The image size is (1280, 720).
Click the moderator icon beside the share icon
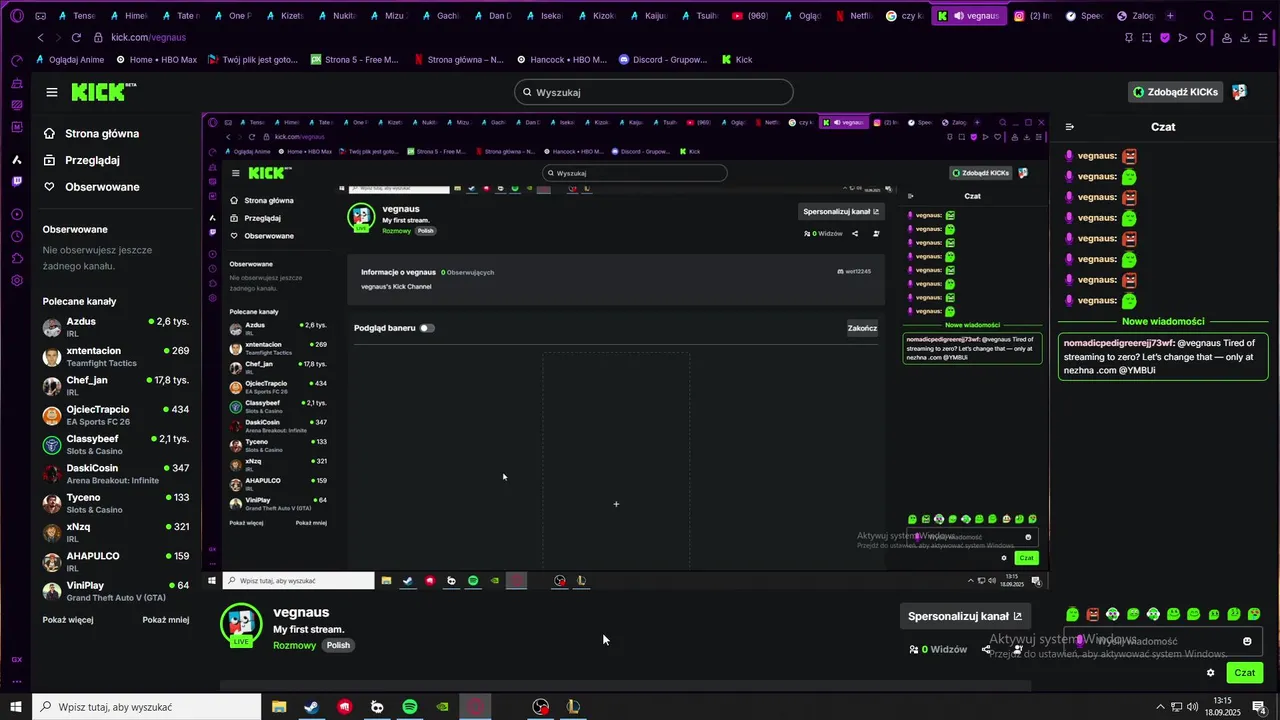tap(1018, 649)
